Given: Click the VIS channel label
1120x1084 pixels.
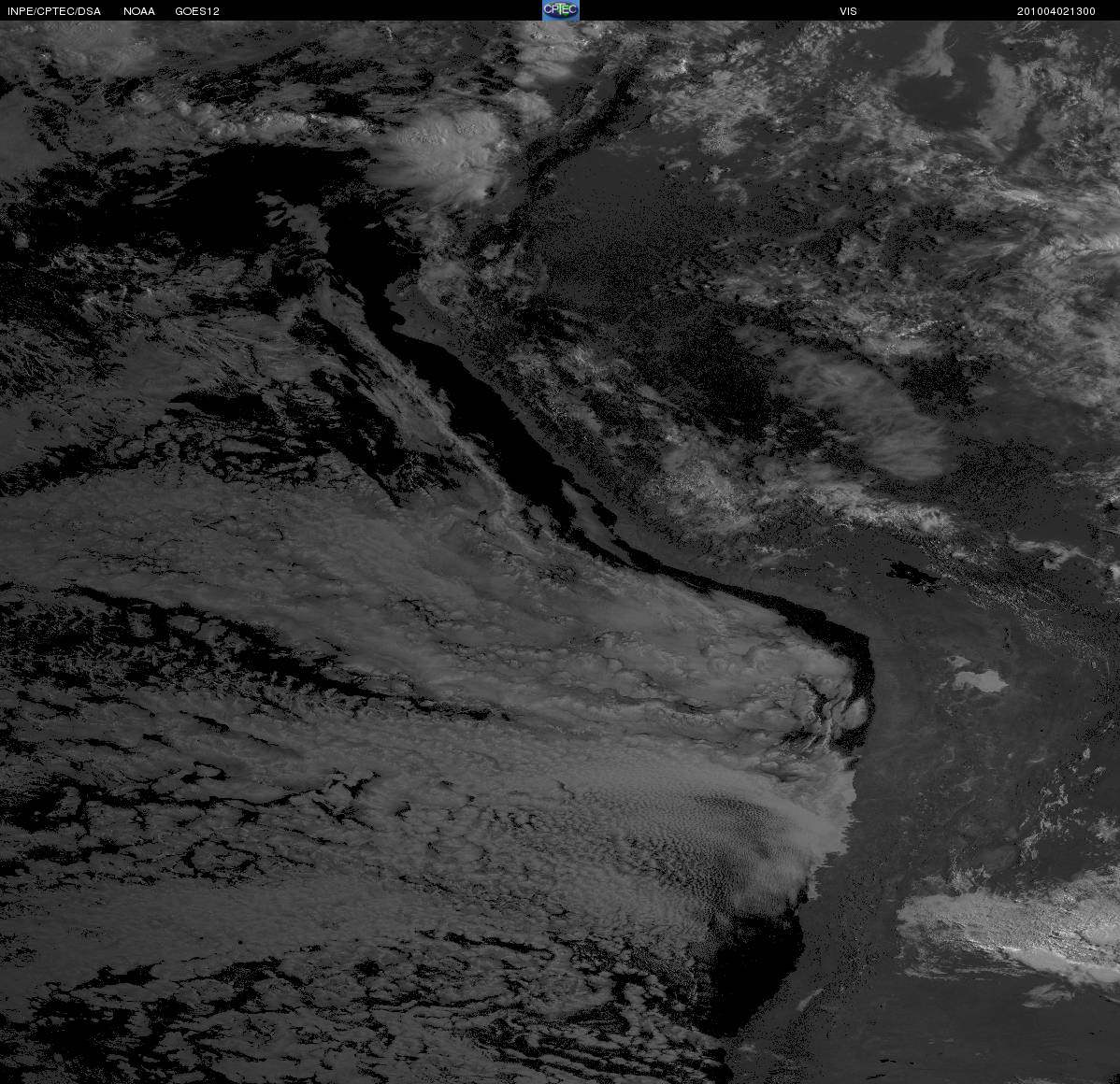Looking at the screenshot, I should tap(848, 11).
